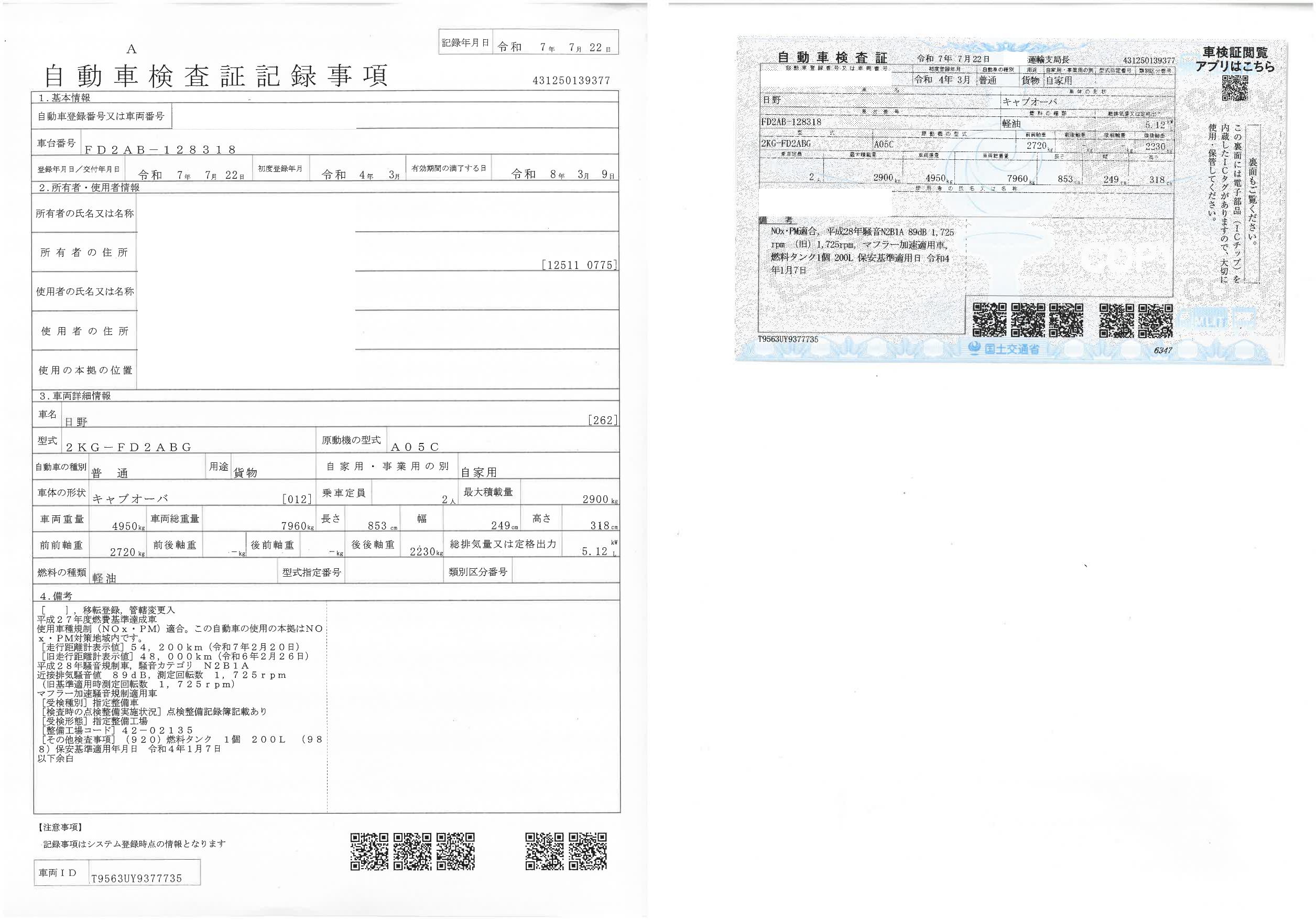Click the 長さ label on the record sheet
Viewport: 1316px width, 920px height.
[x=331, y=518]
